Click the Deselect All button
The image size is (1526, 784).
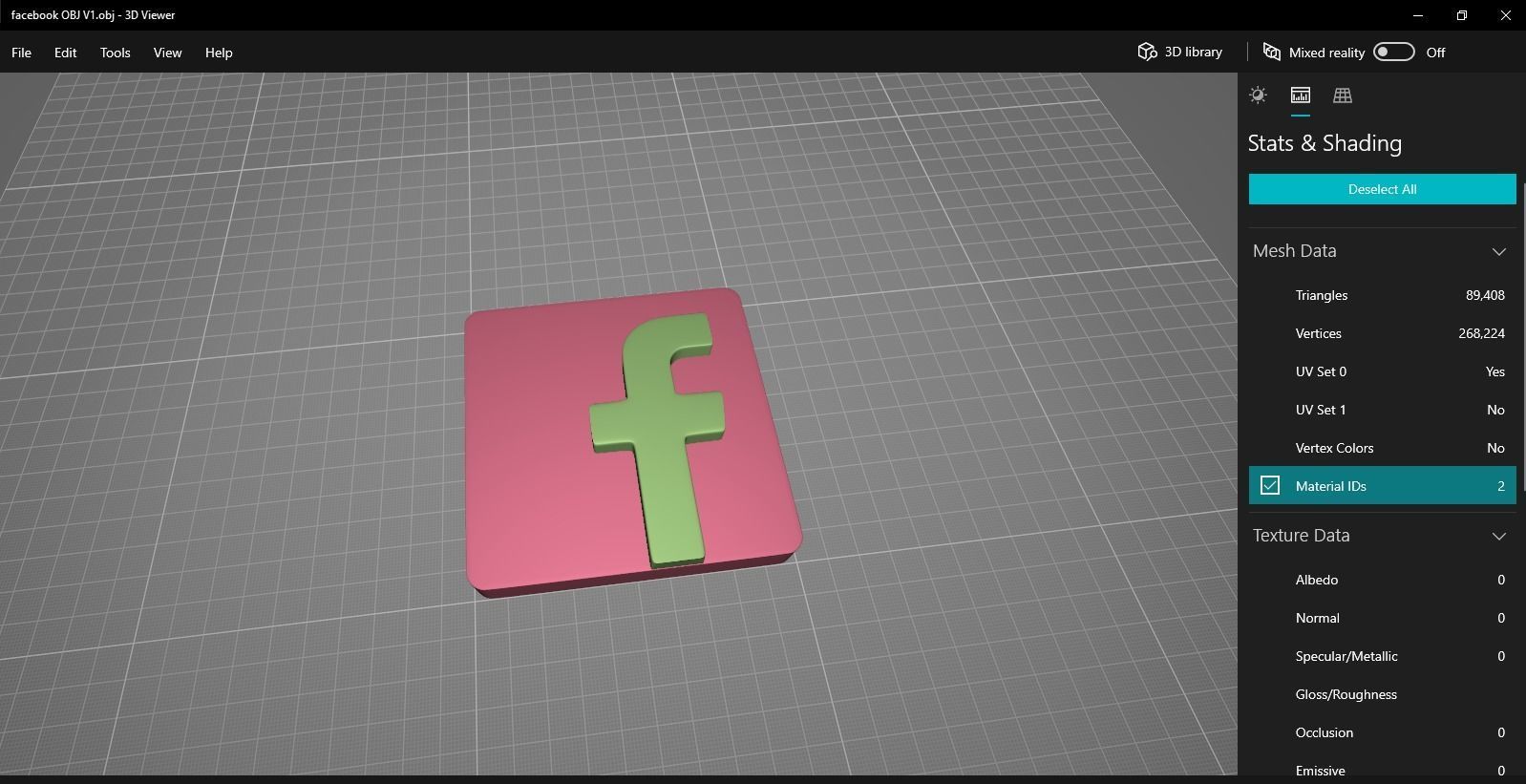coord(1382,189)
